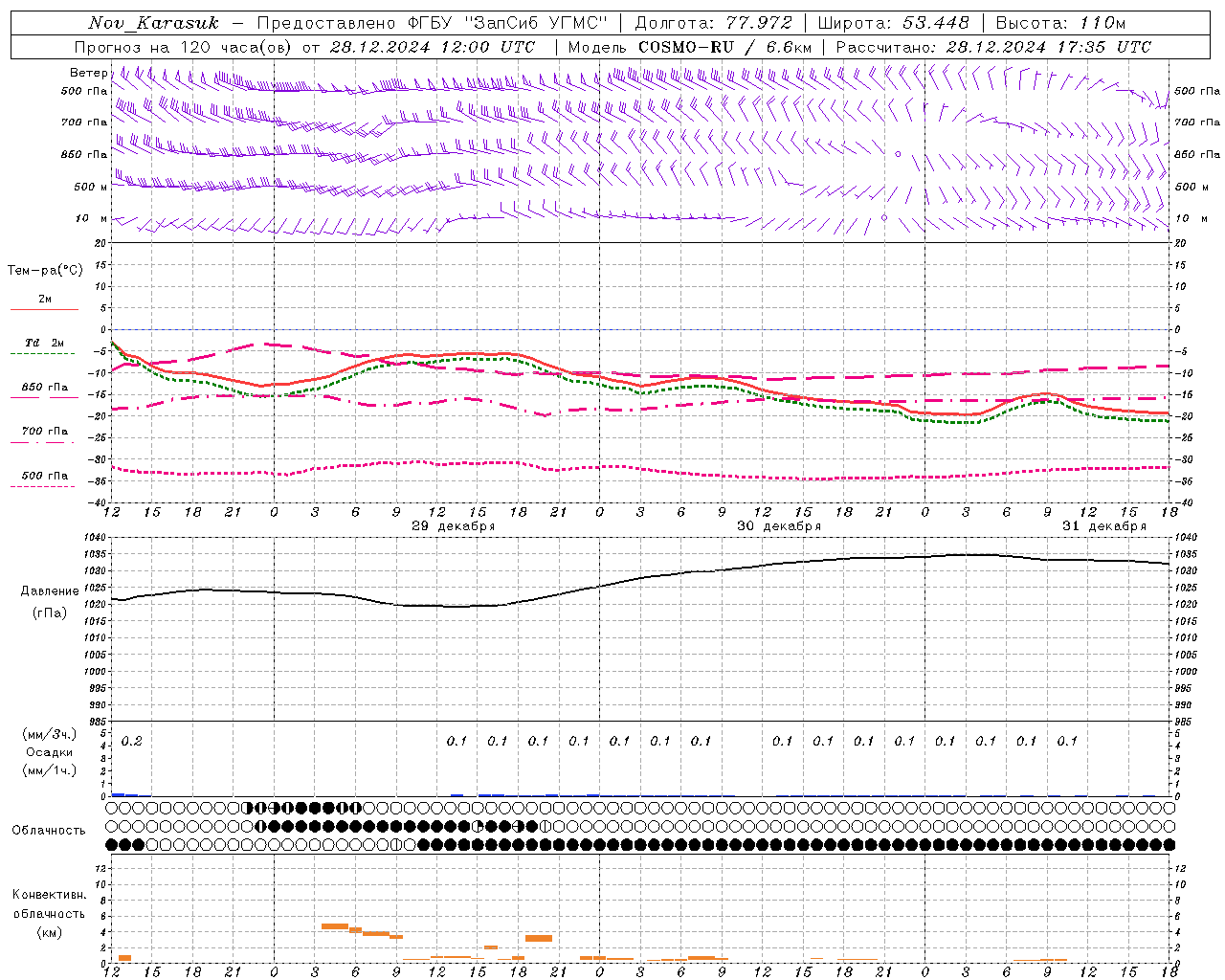
Task: Click the 'Td 2м' dew point legend entry
Action: (45, 343)
